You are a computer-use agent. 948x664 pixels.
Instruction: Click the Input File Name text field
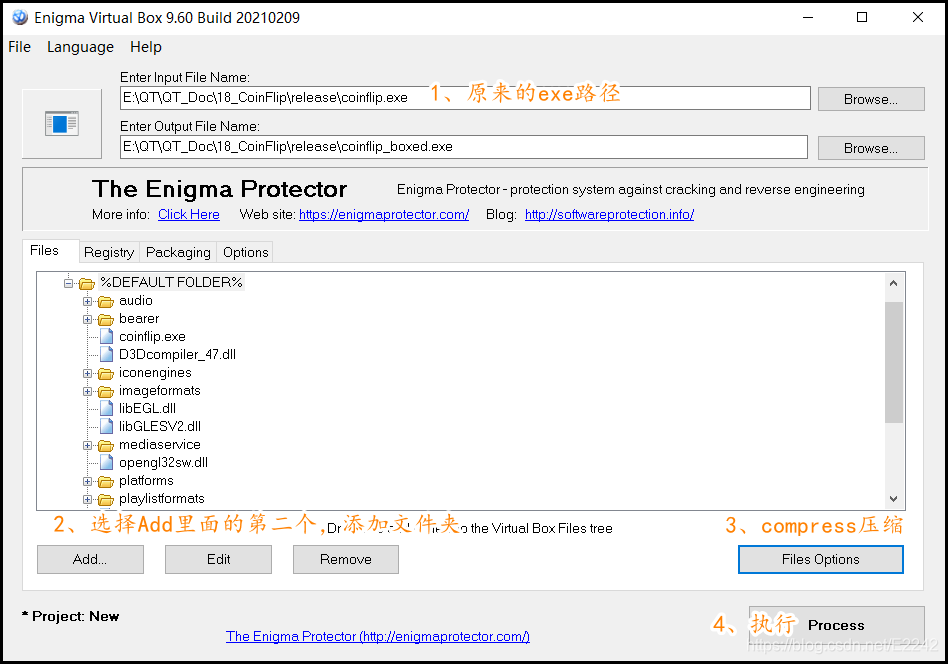pos(465,98)
